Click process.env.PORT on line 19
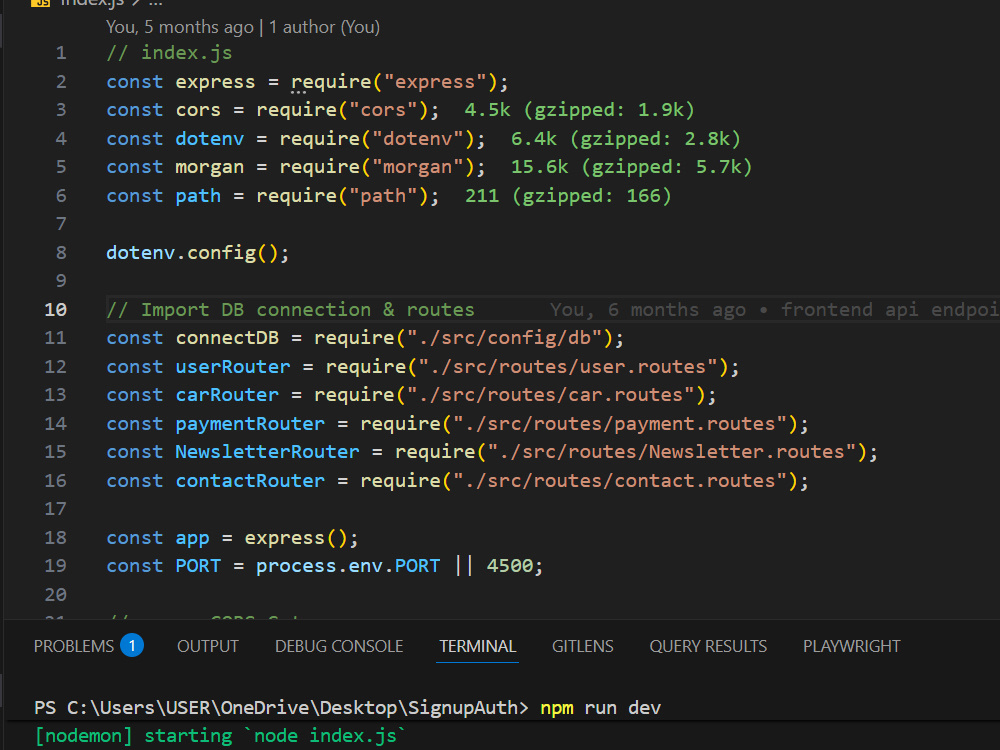Screen dimensions: 1000x750 (x=348, y=566)
